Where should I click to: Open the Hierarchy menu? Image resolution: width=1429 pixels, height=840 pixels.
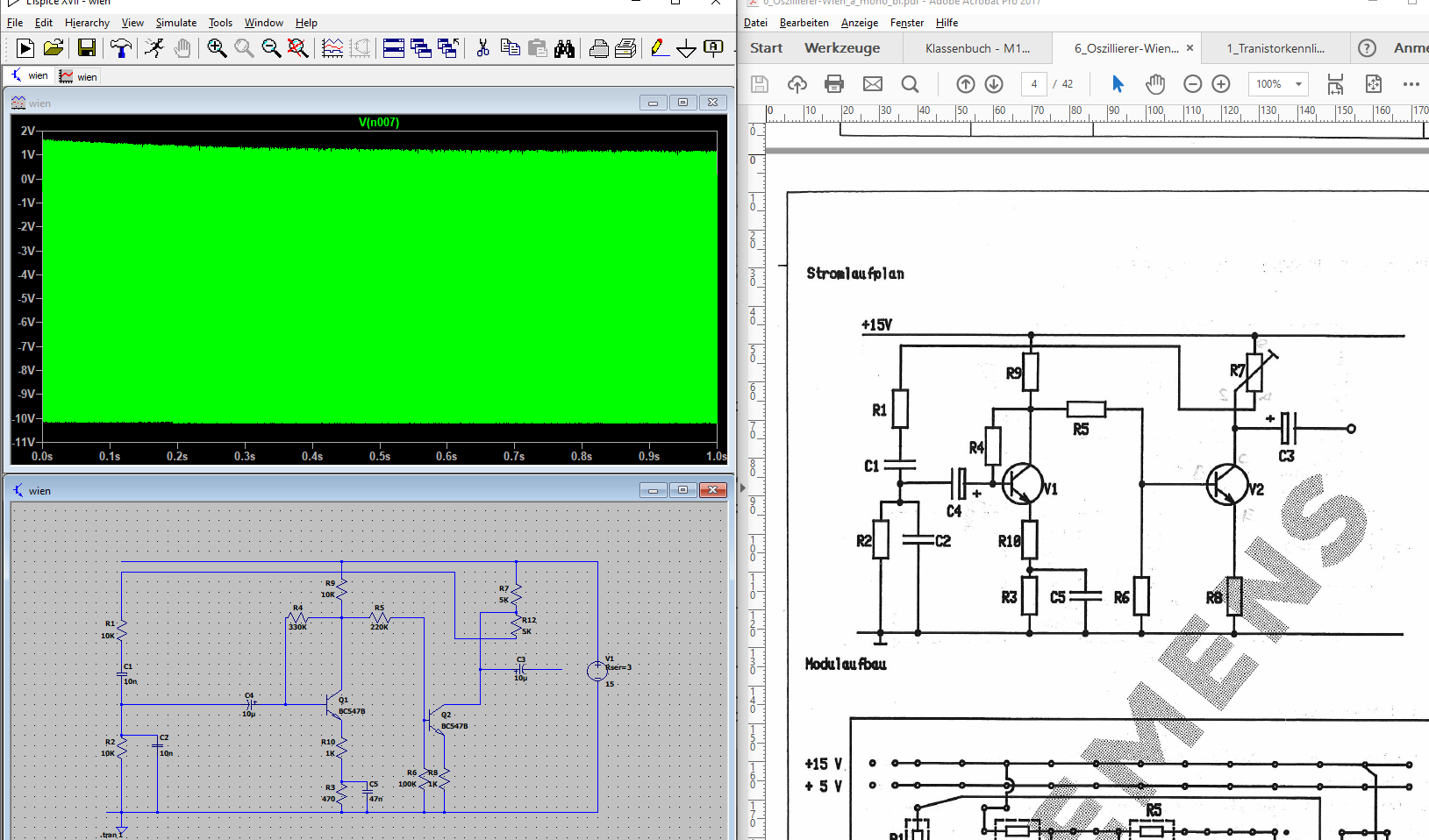[87, 23]
